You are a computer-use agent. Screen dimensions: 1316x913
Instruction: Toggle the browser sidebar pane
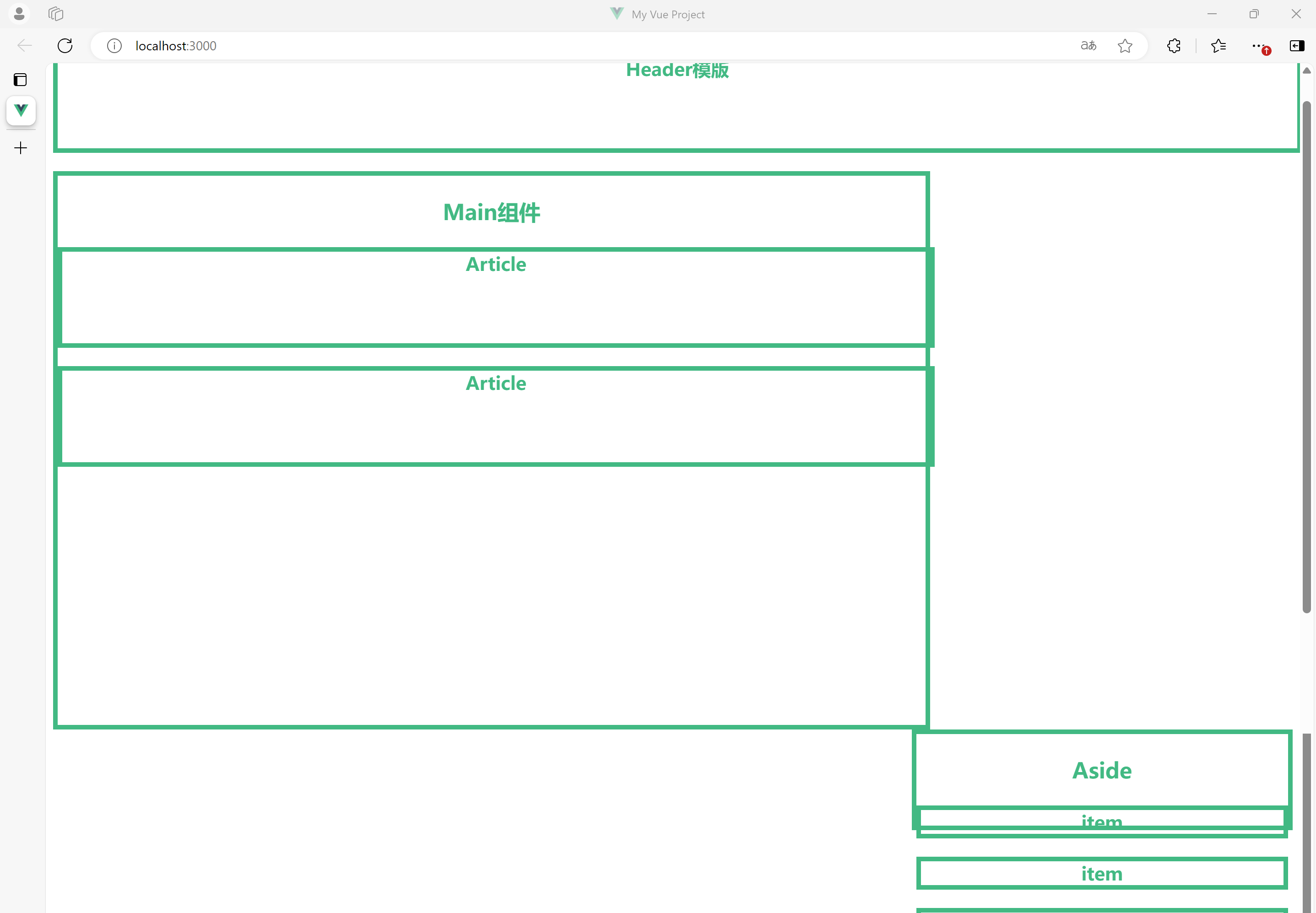point(1296,46)
